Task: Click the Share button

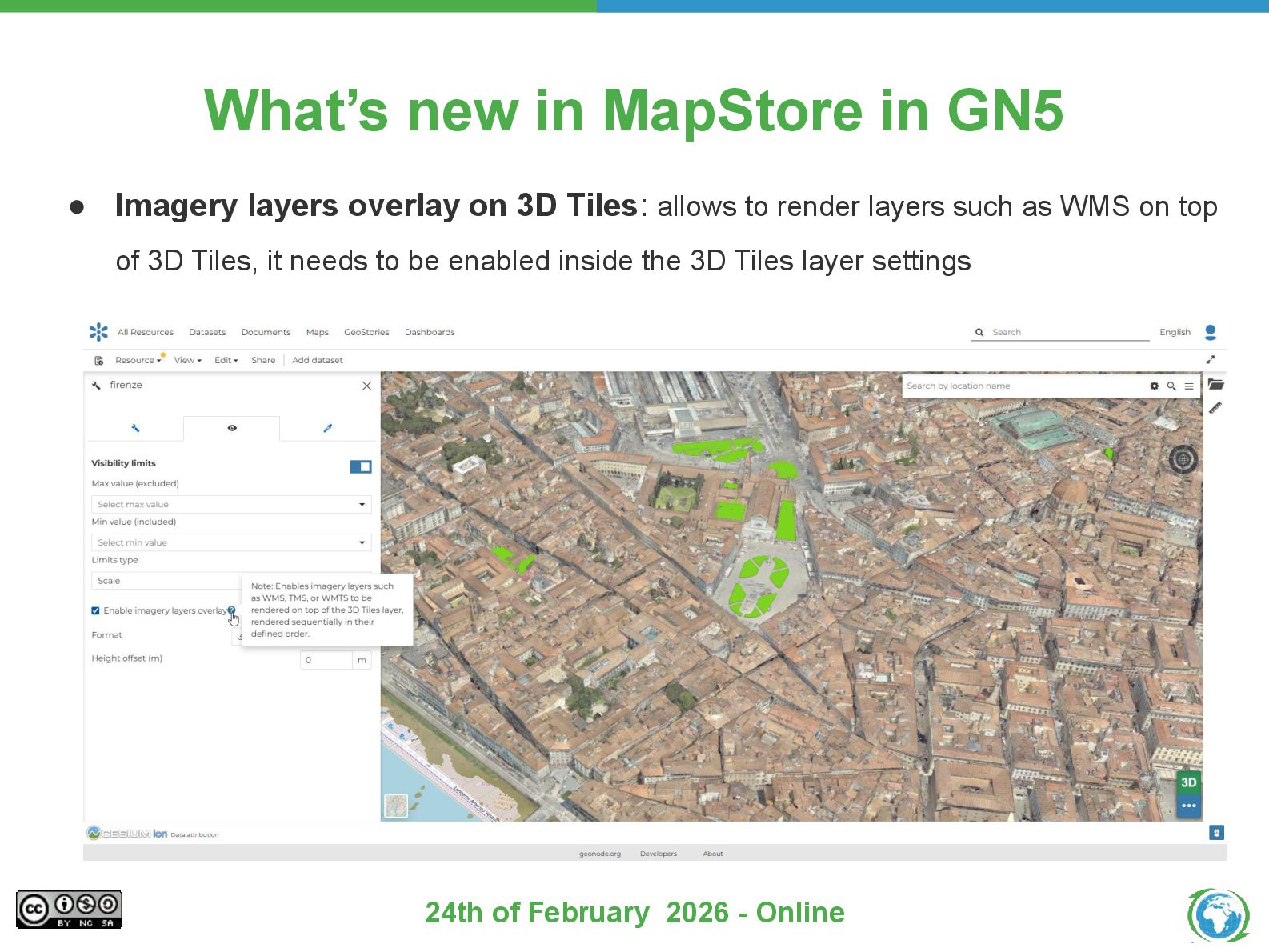Action: coord(263,360)
